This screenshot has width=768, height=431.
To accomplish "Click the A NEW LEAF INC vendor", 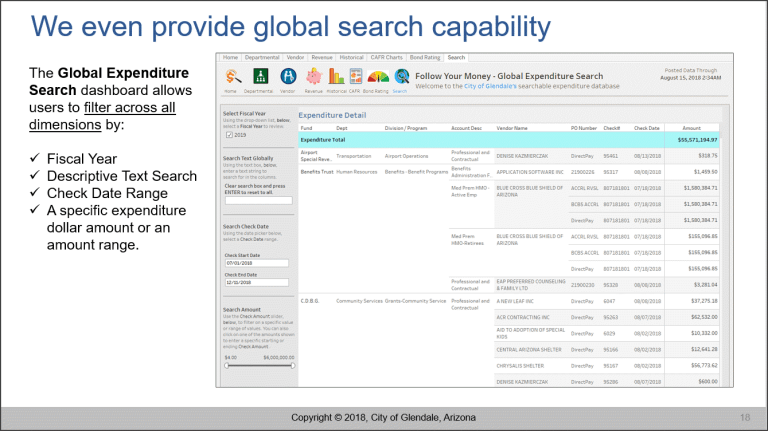I will (515, 301).
